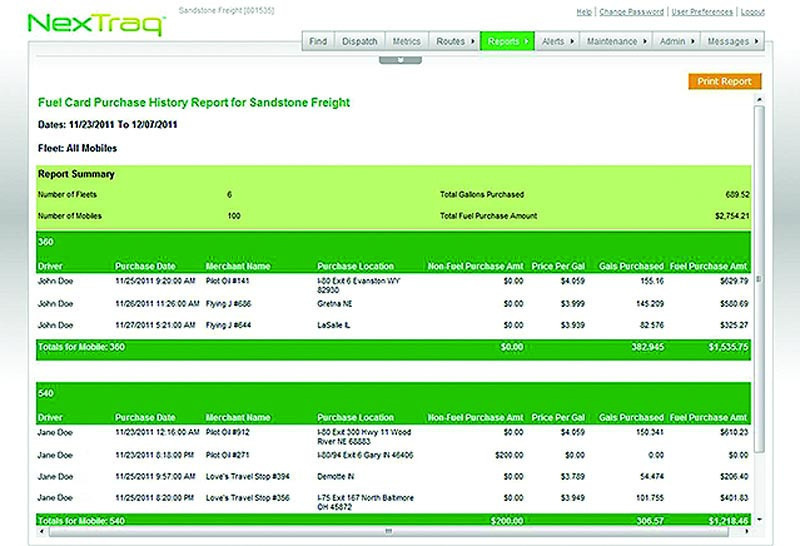Click the vertical scrollbar thumb

(759, 278)
